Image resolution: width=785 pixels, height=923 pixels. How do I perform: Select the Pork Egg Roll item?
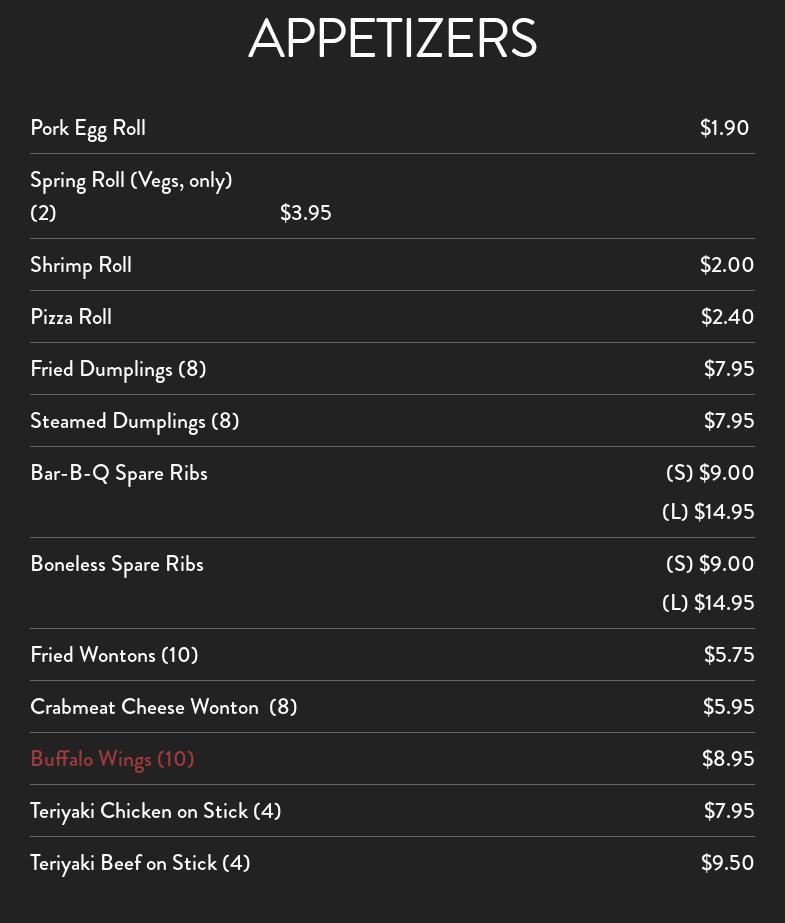click(x=88, y=128)
